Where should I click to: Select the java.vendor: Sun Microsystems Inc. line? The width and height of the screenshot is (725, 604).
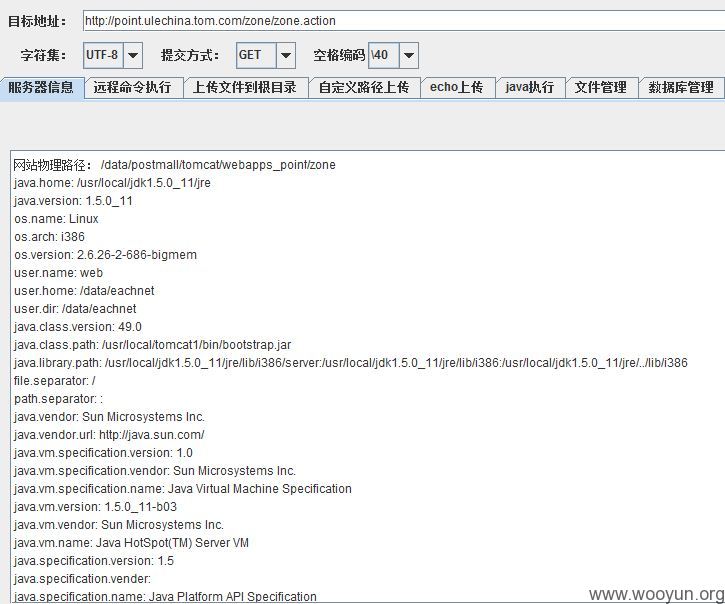click(109, 417)
